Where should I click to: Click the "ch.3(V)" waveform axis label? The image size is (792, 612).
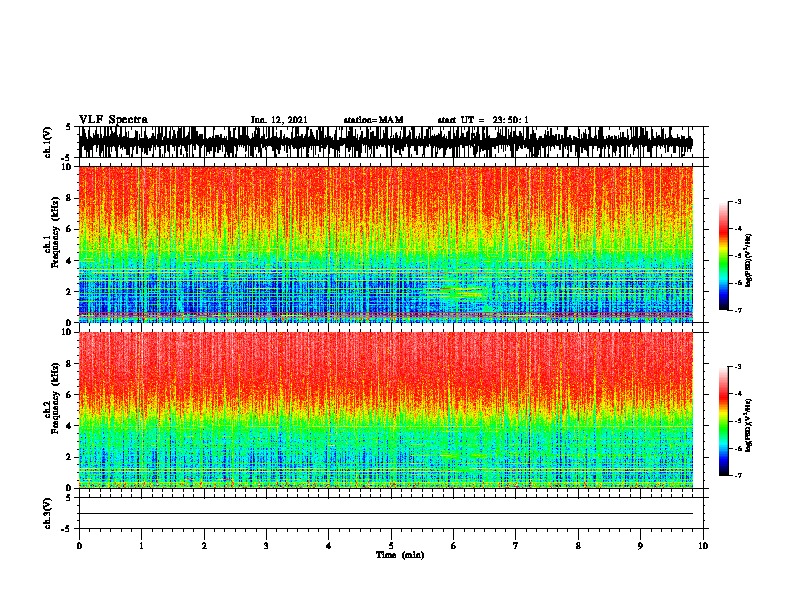(48, 513)
